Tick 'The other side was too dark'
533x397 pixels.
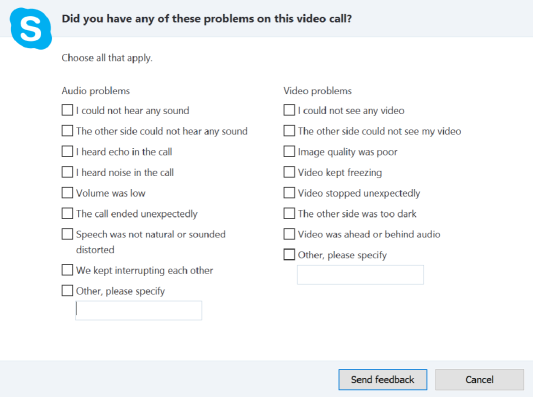click(289, 213)
